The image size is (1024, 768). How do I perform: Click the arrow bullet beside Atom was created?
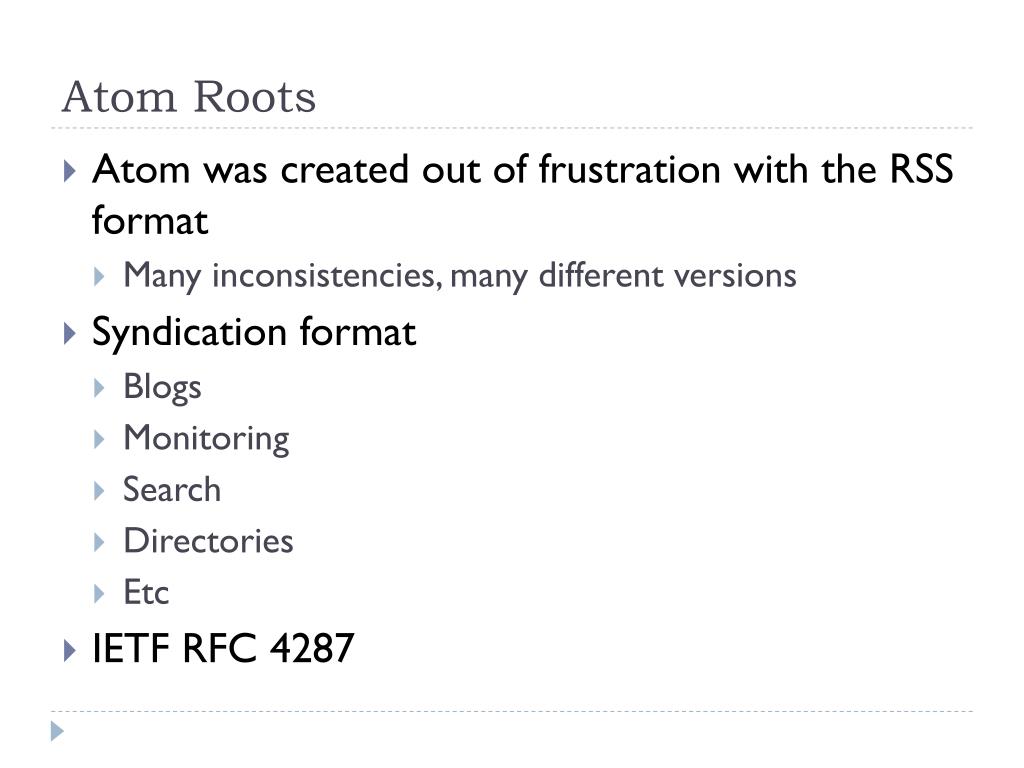[70, 171]
